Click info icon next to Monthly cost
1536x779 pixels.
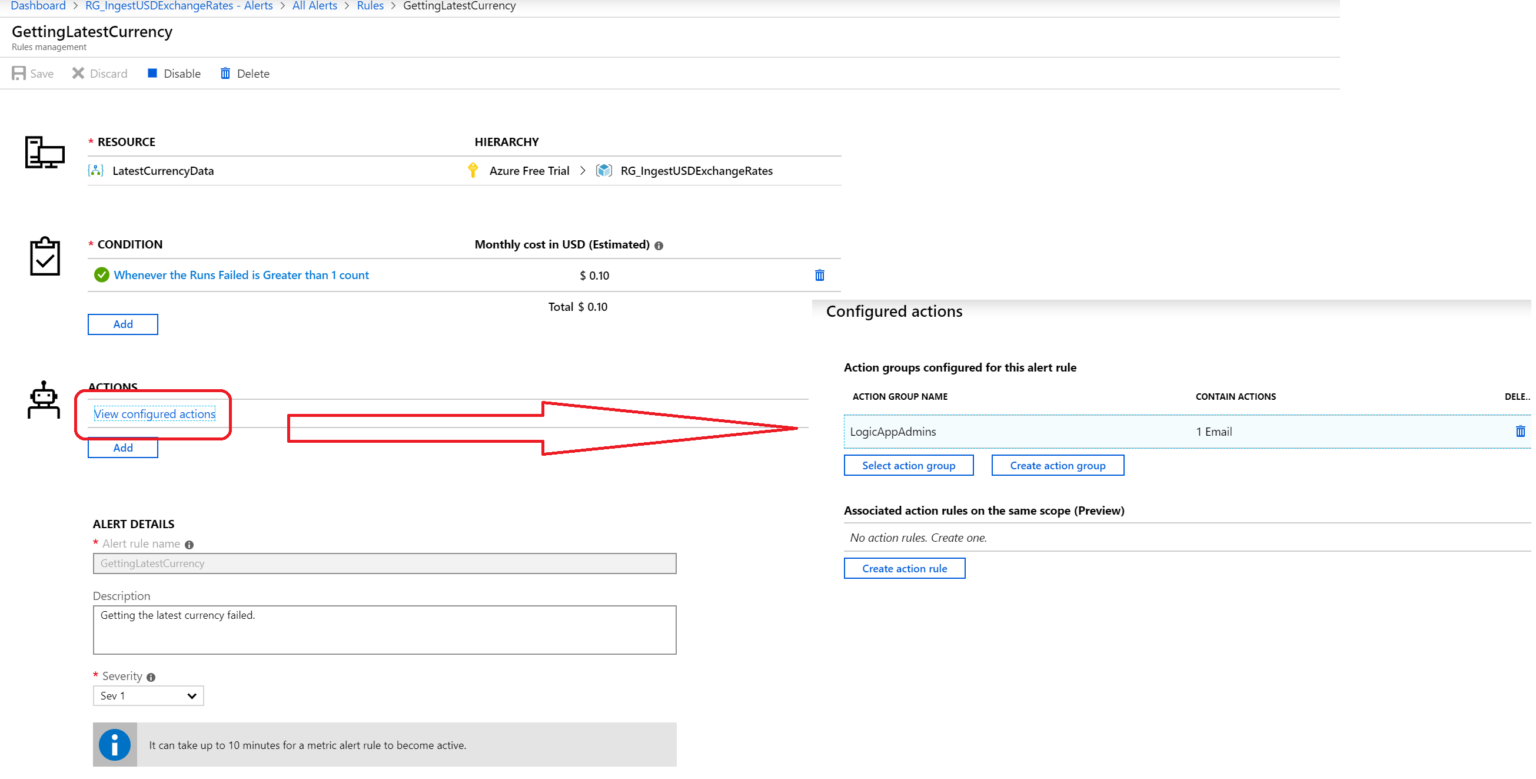coord(659,245)
